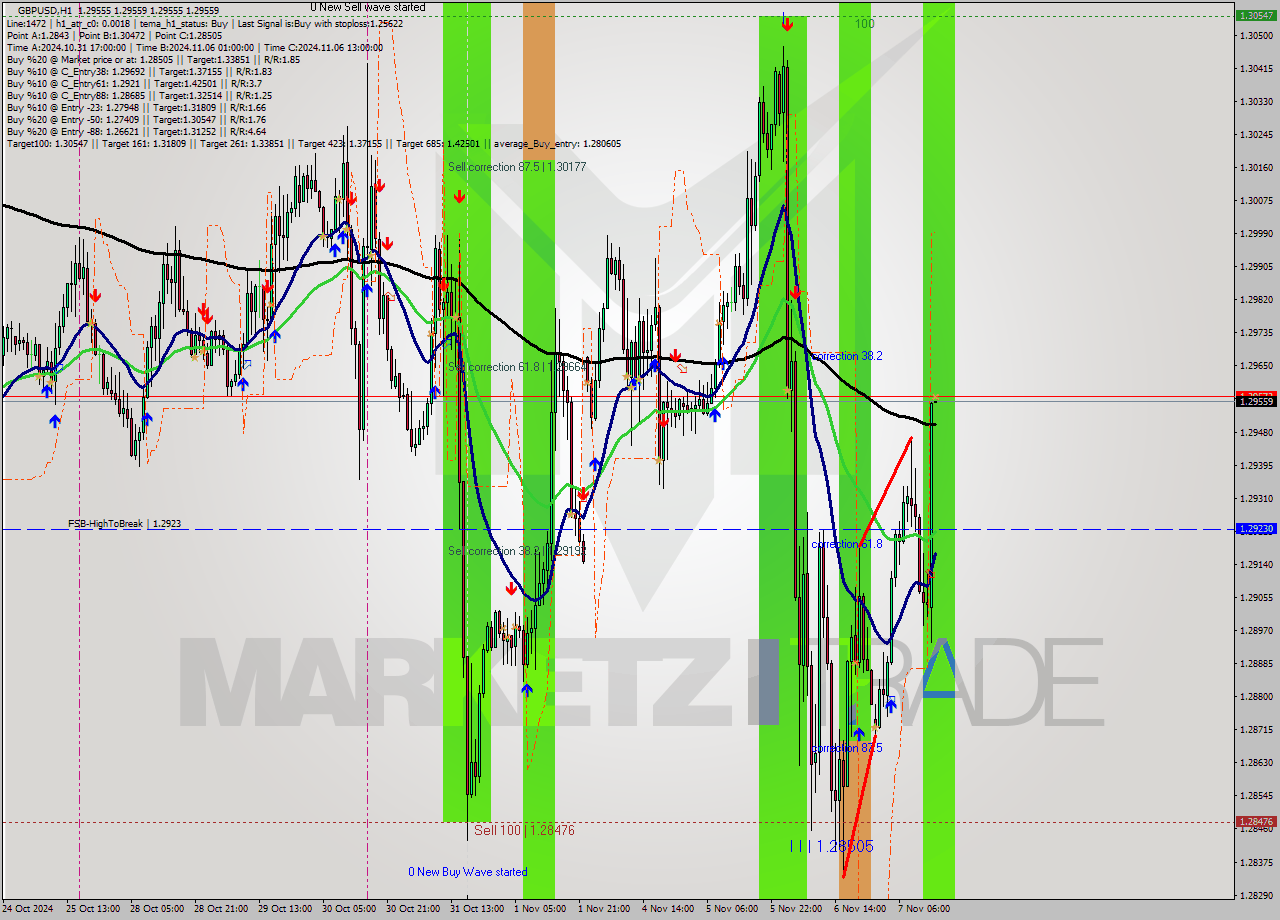Click the '31 Oct 13:00' time axis label
The width and height of the screenshot is (1280, 920).
point(476,909)
